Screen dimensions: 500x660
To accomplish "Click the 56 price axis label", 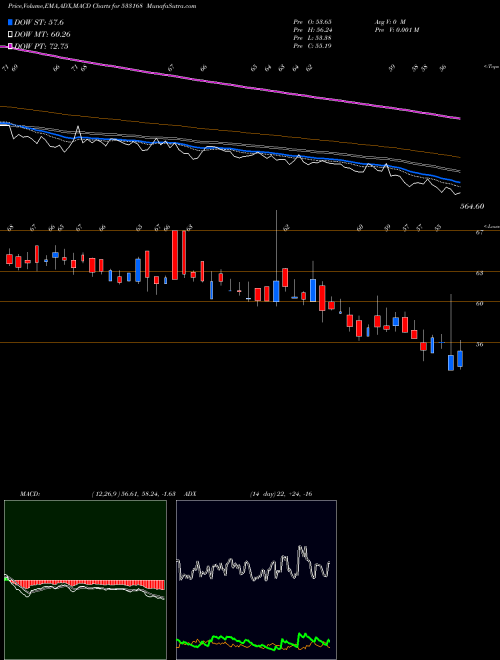I will [x=479, y=345].
